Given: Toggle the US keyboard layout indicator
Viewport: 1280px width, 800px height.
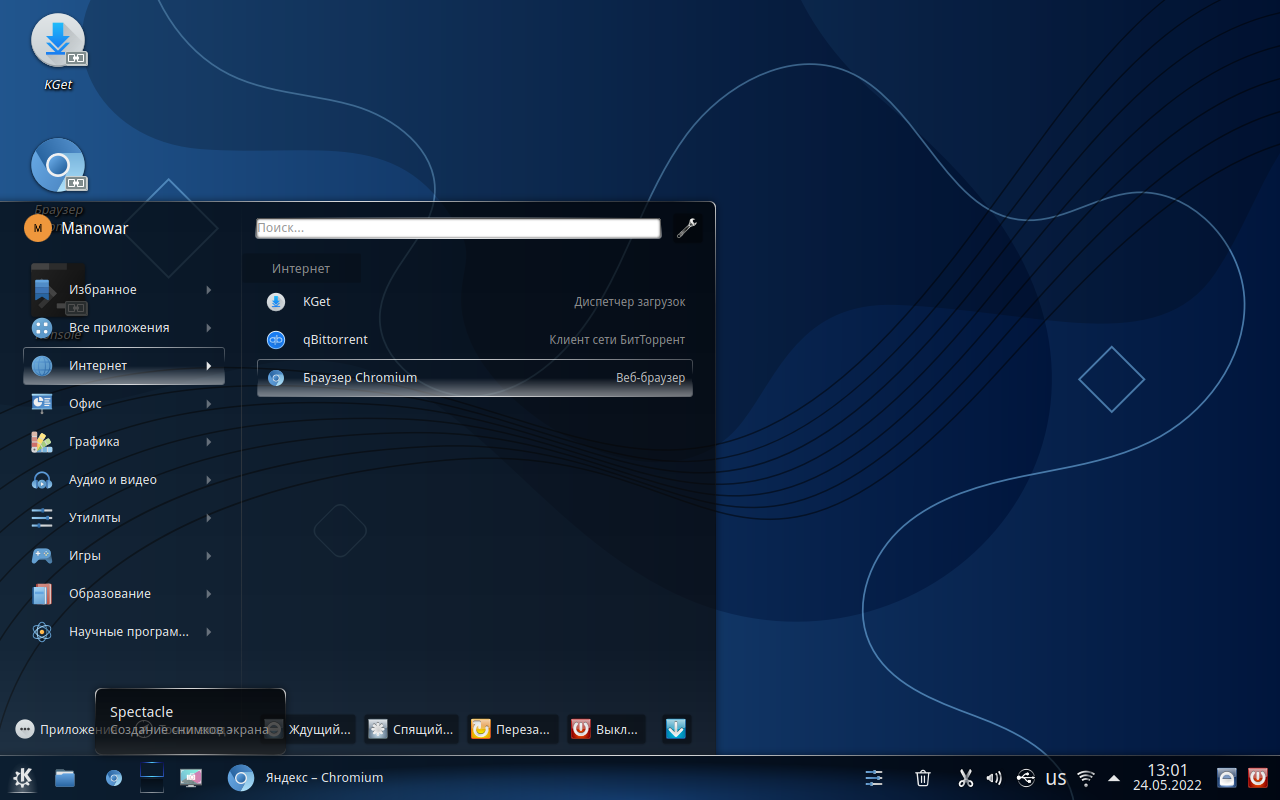Looking at the screenshot, I should pyautogui.click(x=1056, y=778).
